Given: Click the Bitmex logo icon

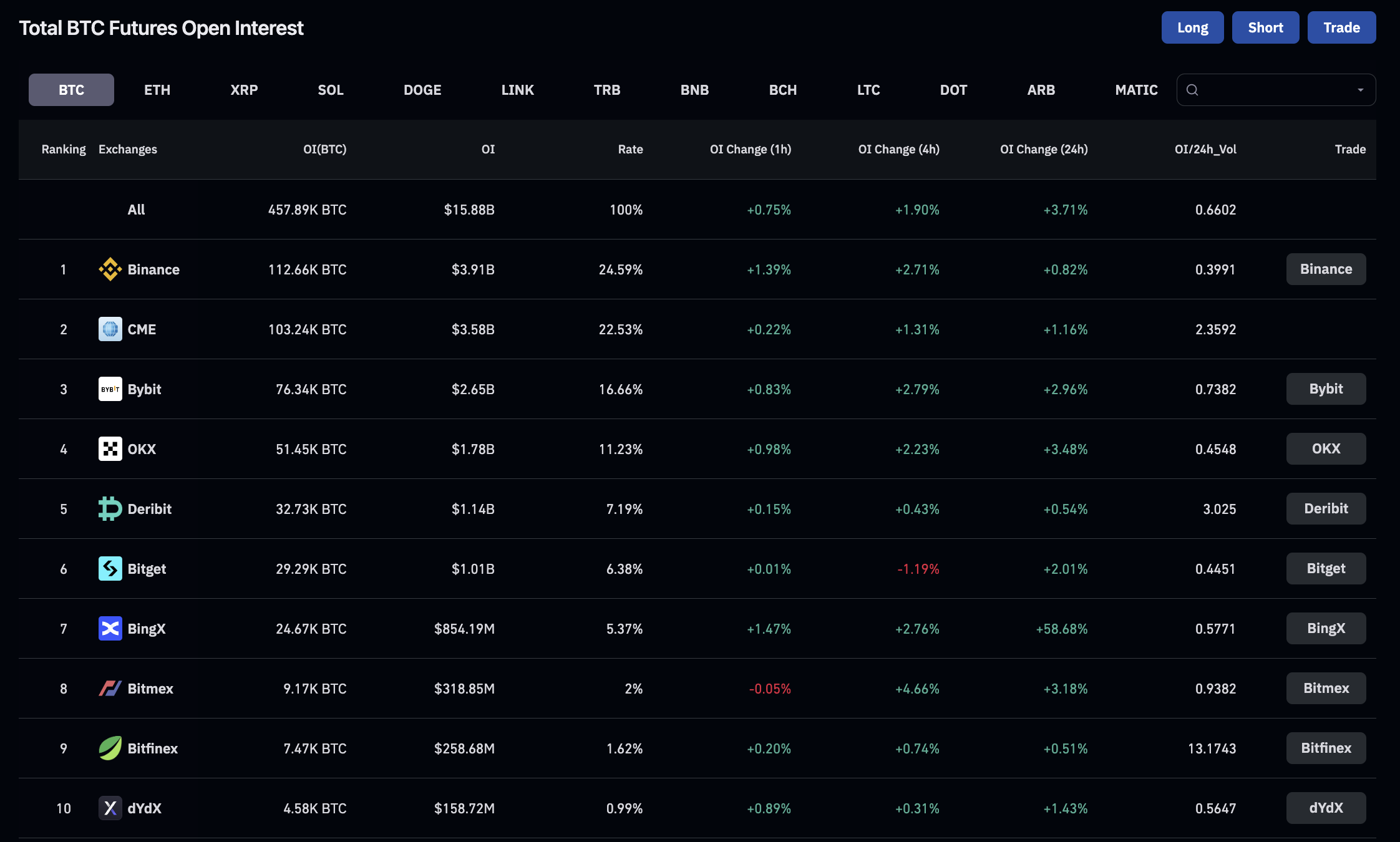Looking at the screenshot, I should (110, 689).
